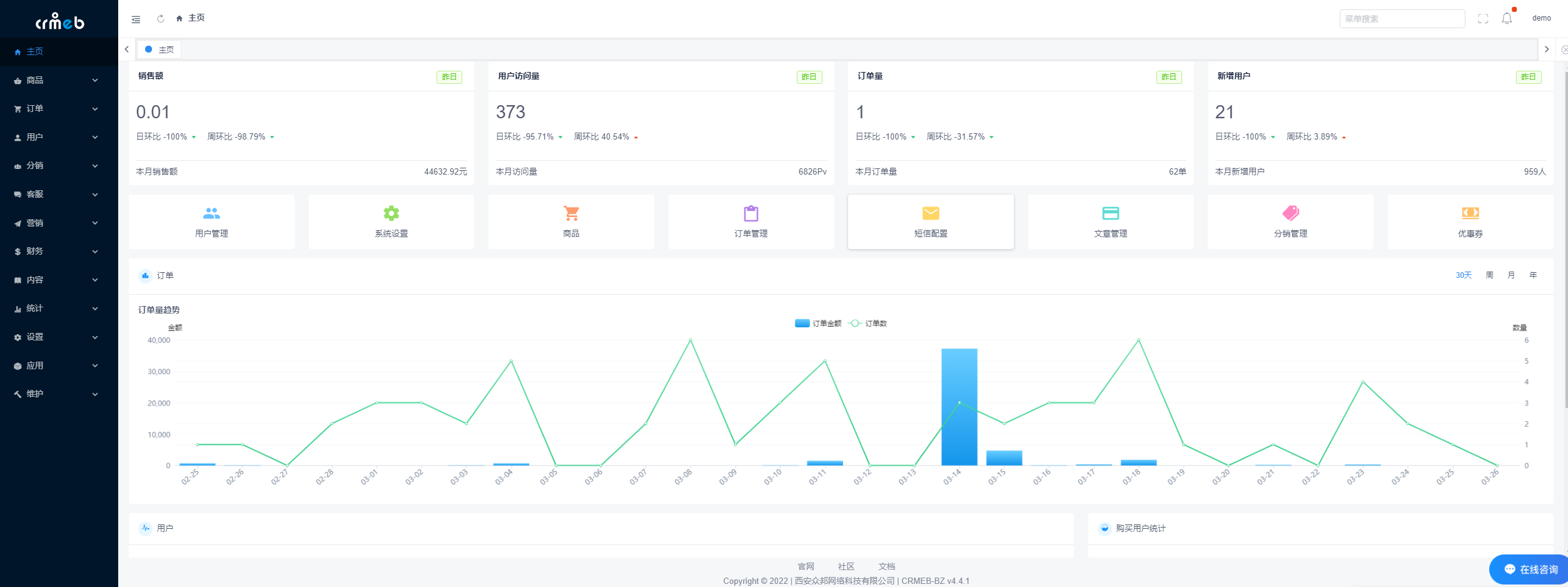Click the 订单量趋势 chart title
Viewport: 1568px width, 587px height.
159,310
